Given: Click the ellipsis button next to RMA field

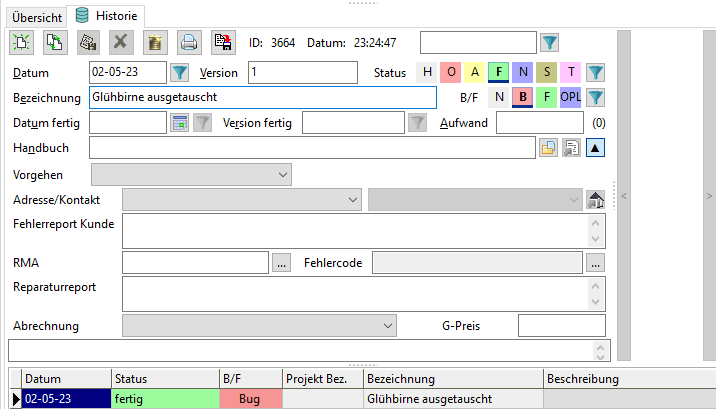Looking at the screenshot, I should coord(281,263).
